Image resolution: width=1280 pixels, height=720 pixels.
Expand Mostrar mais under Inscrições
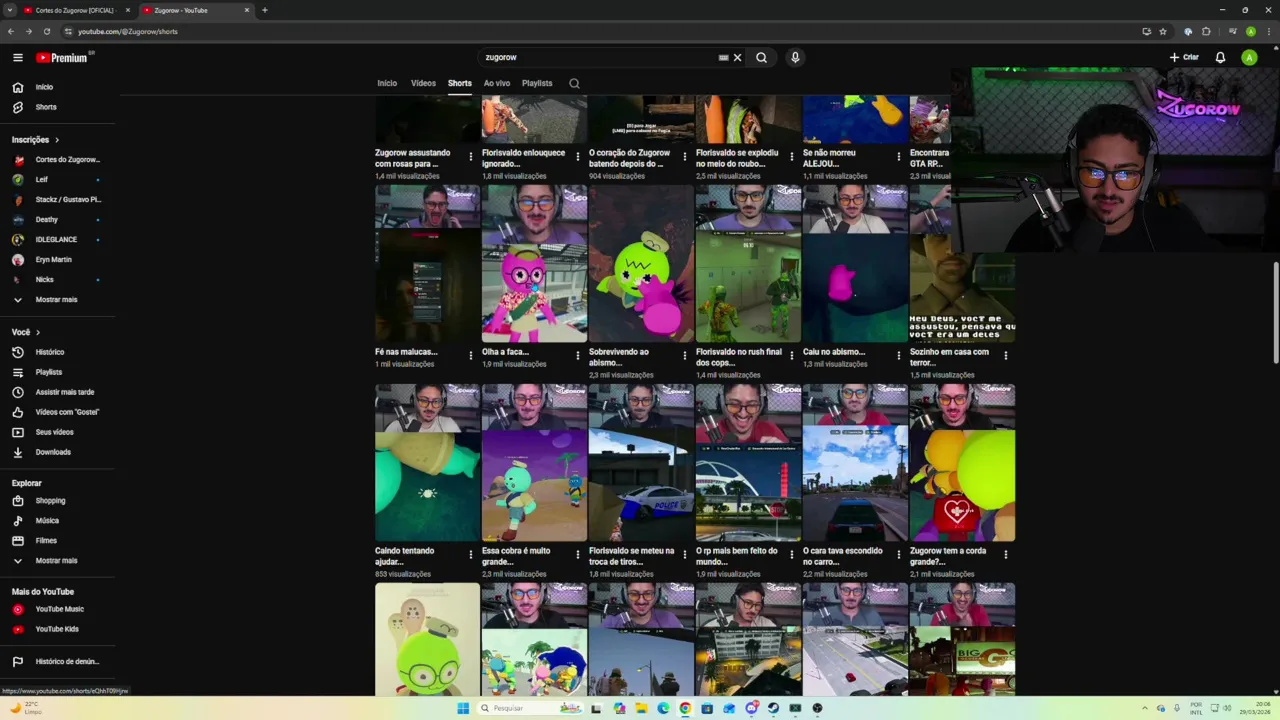point(56,300)
